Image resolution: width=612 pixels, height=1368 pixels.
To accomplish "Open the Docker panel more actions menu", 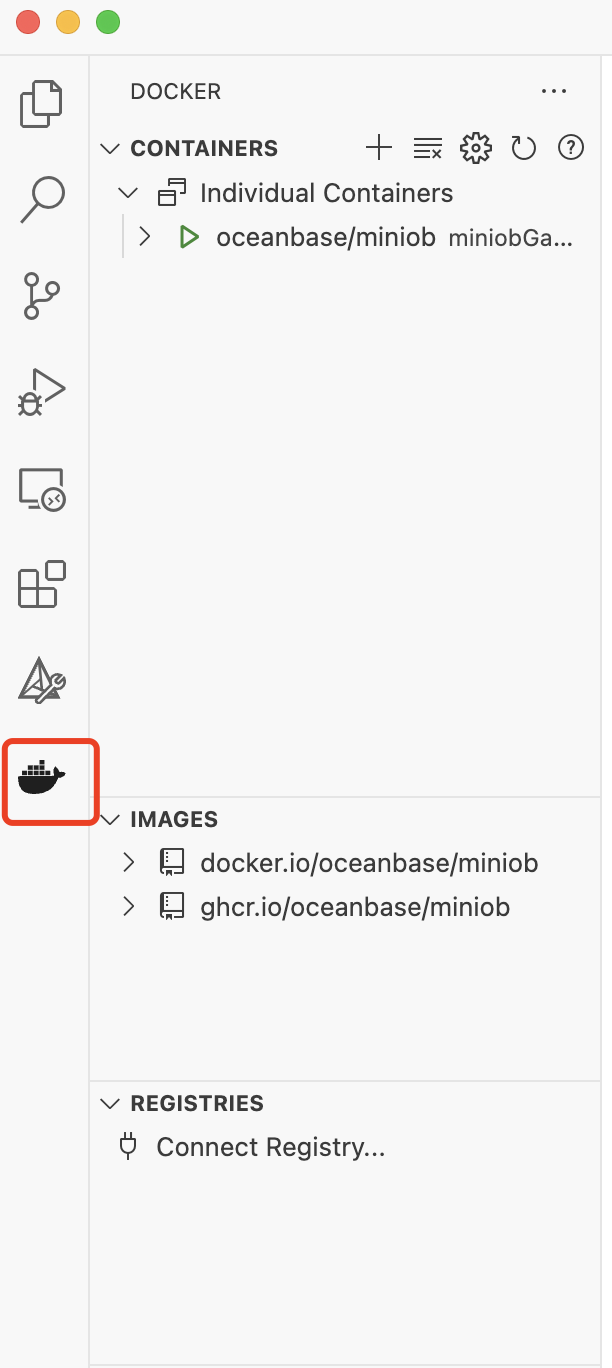I will pyautogui.click(x=554, y=91).
